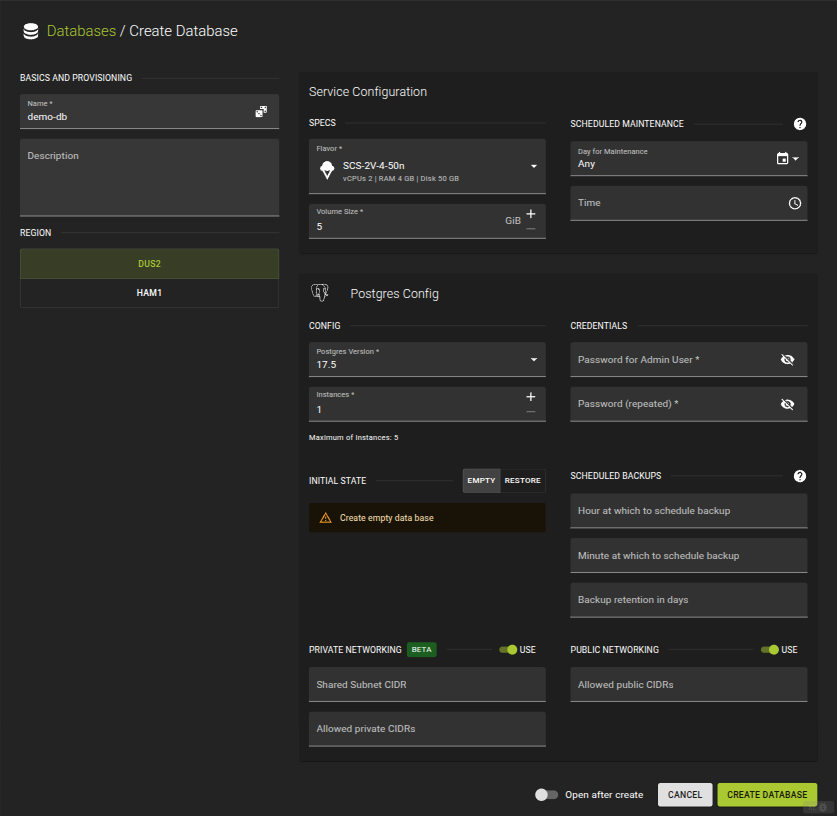Click the Databases breadcrumb link
Image resolution: width=837 pixels, height=816 pixels.
point(81,31)
